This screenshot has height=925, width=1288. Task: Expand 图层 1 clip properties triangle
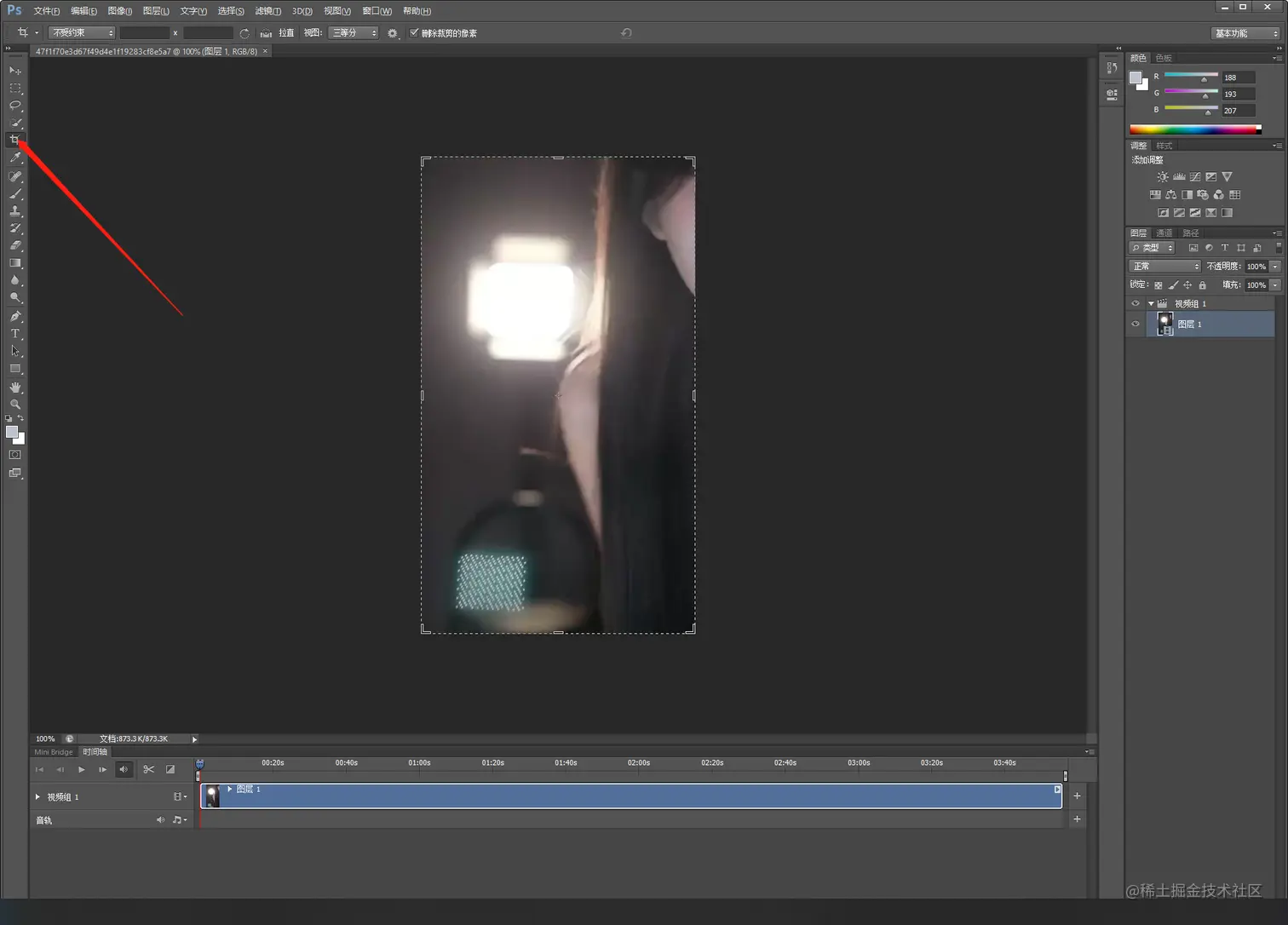coord(229,789)
